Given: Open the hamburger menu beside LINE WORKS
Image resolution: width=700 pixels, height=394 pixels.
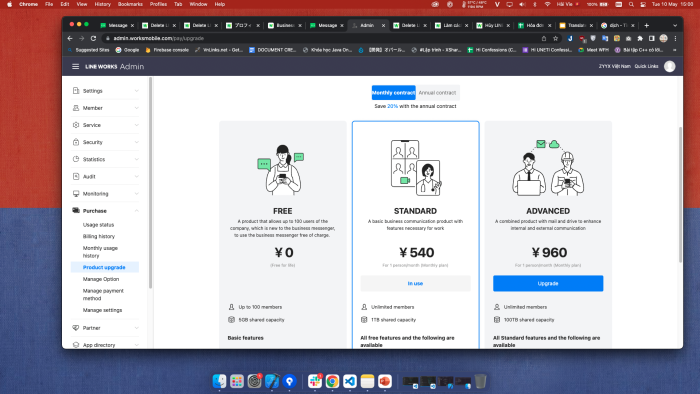Looking at the screenshot, I should 75,66.
